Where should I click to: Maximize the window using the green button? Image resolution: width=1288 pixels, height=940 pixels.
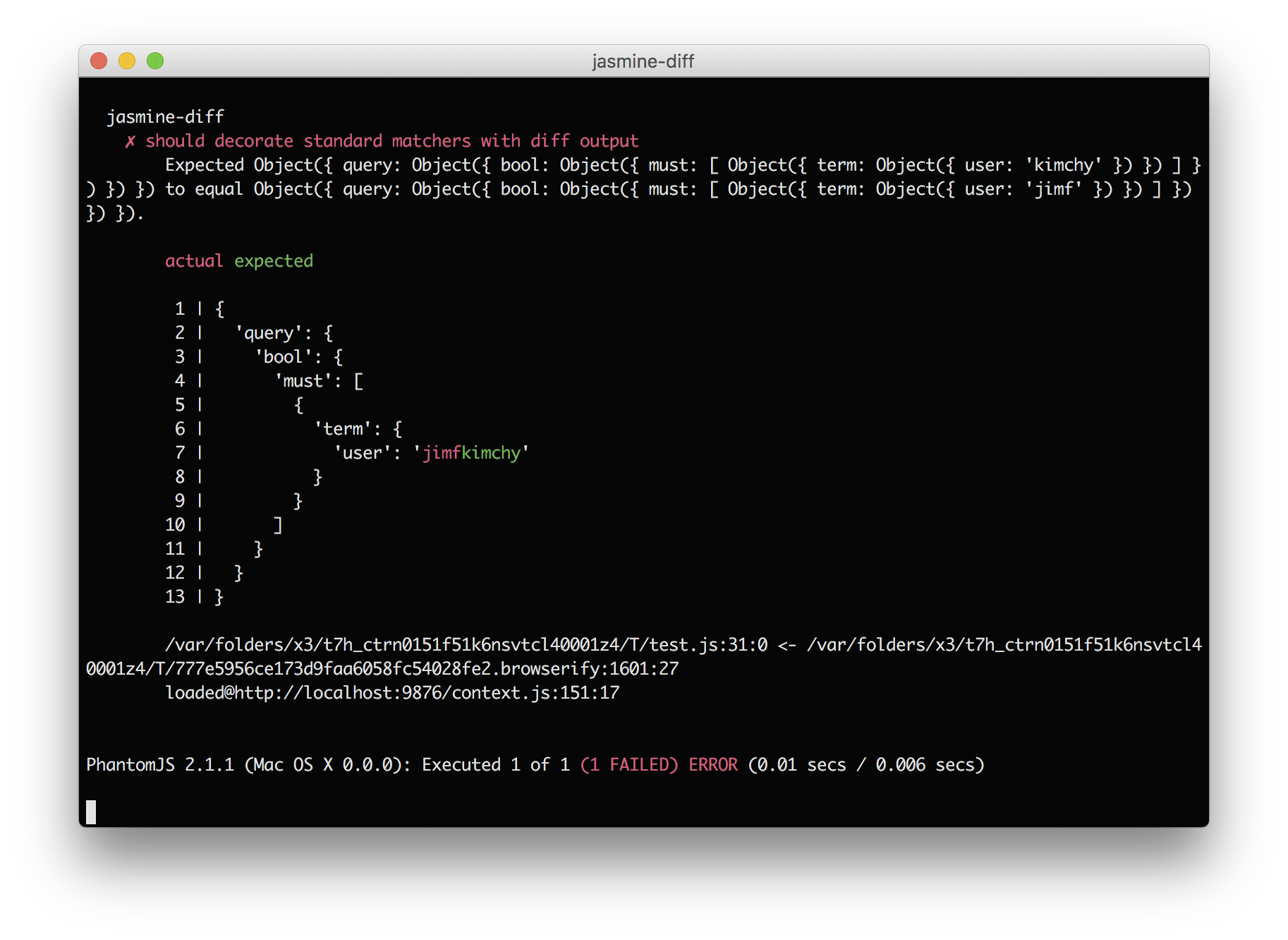tap(155, 61)
